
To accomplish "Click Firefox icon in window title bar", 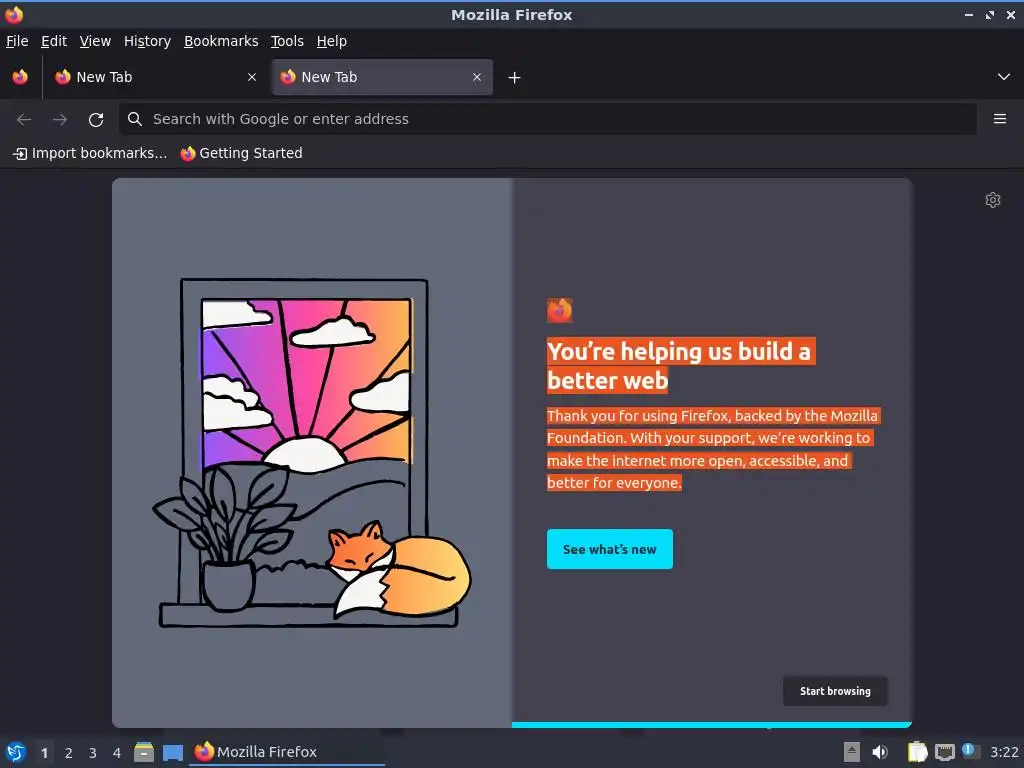I will point(14,14).
